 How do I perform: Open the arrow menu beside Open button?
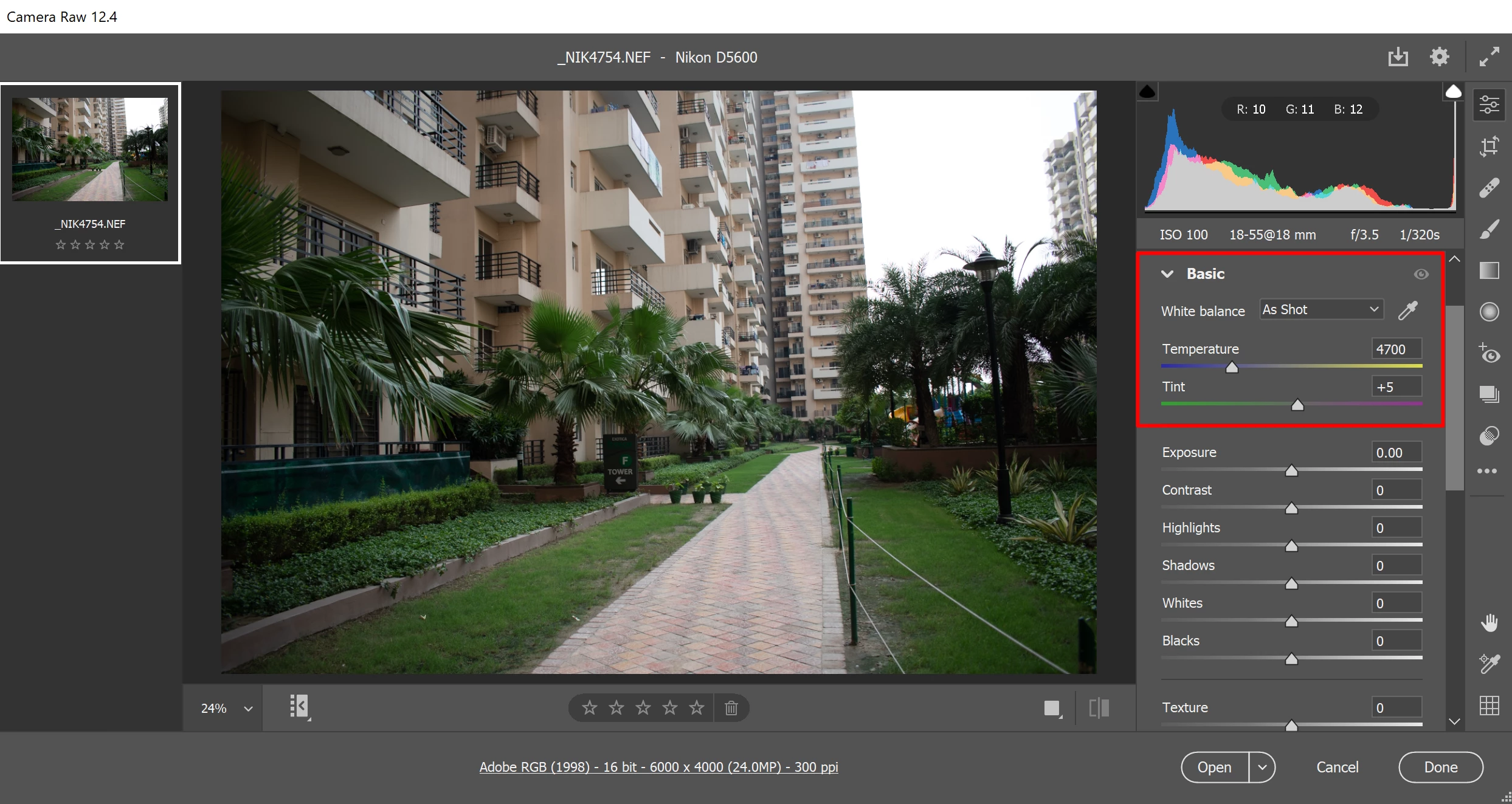point(1262,768)
